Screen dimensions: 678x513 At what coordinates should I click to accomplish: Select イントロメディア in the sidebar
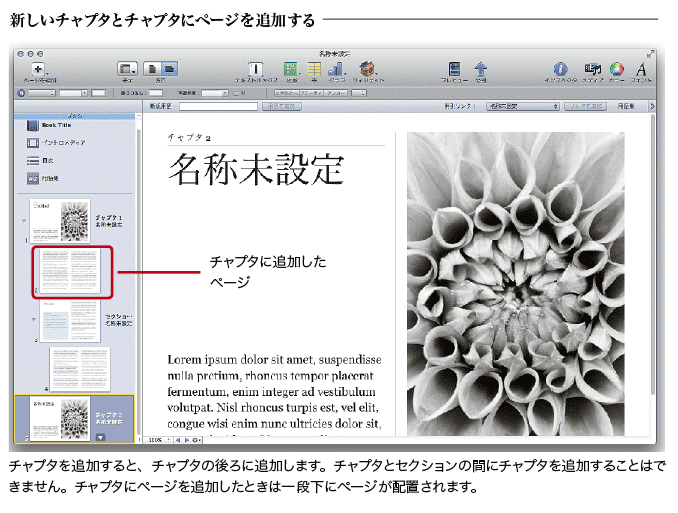click(x=64, y=143)
